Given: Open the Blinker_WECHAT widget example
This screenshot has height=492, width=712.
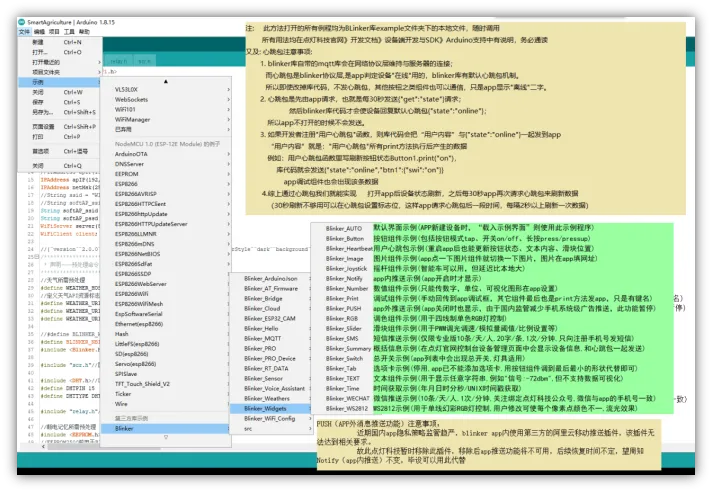Looking at the screenshot, I should (x=347, y=398).
